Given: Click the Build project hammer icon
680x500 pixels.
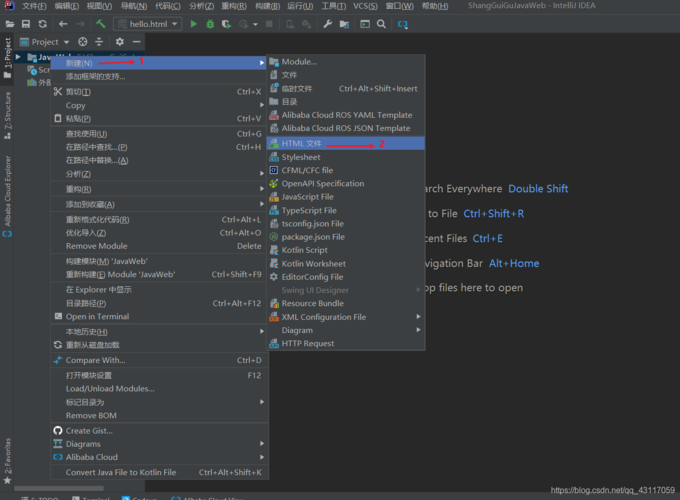Looking at the screenshot, I should 101,24.
